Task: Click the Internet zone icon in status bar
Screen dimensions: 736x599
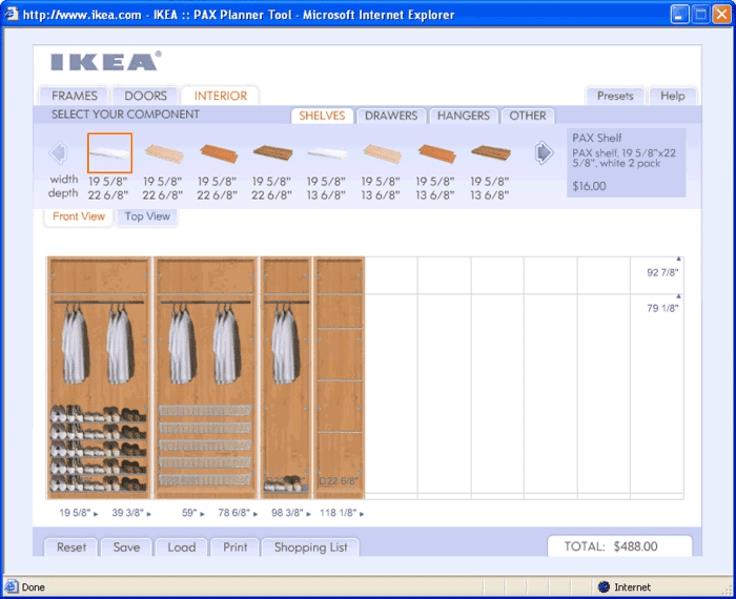Action: tap(604, 587)
